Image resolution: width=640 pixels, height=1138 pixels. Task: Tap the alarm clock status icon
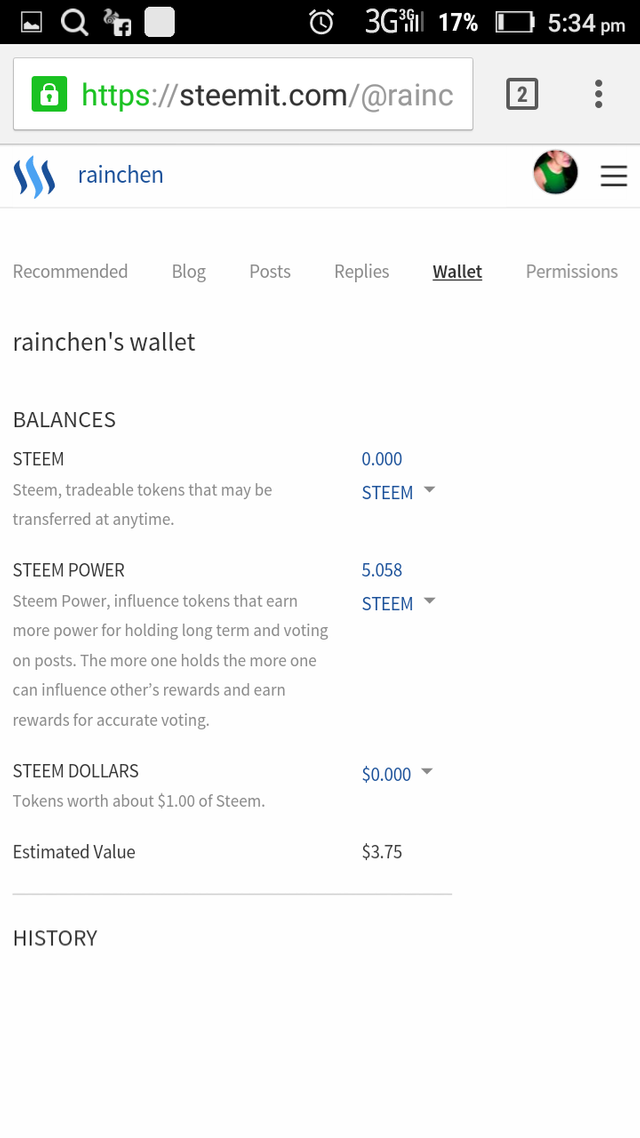click(321, 21)
